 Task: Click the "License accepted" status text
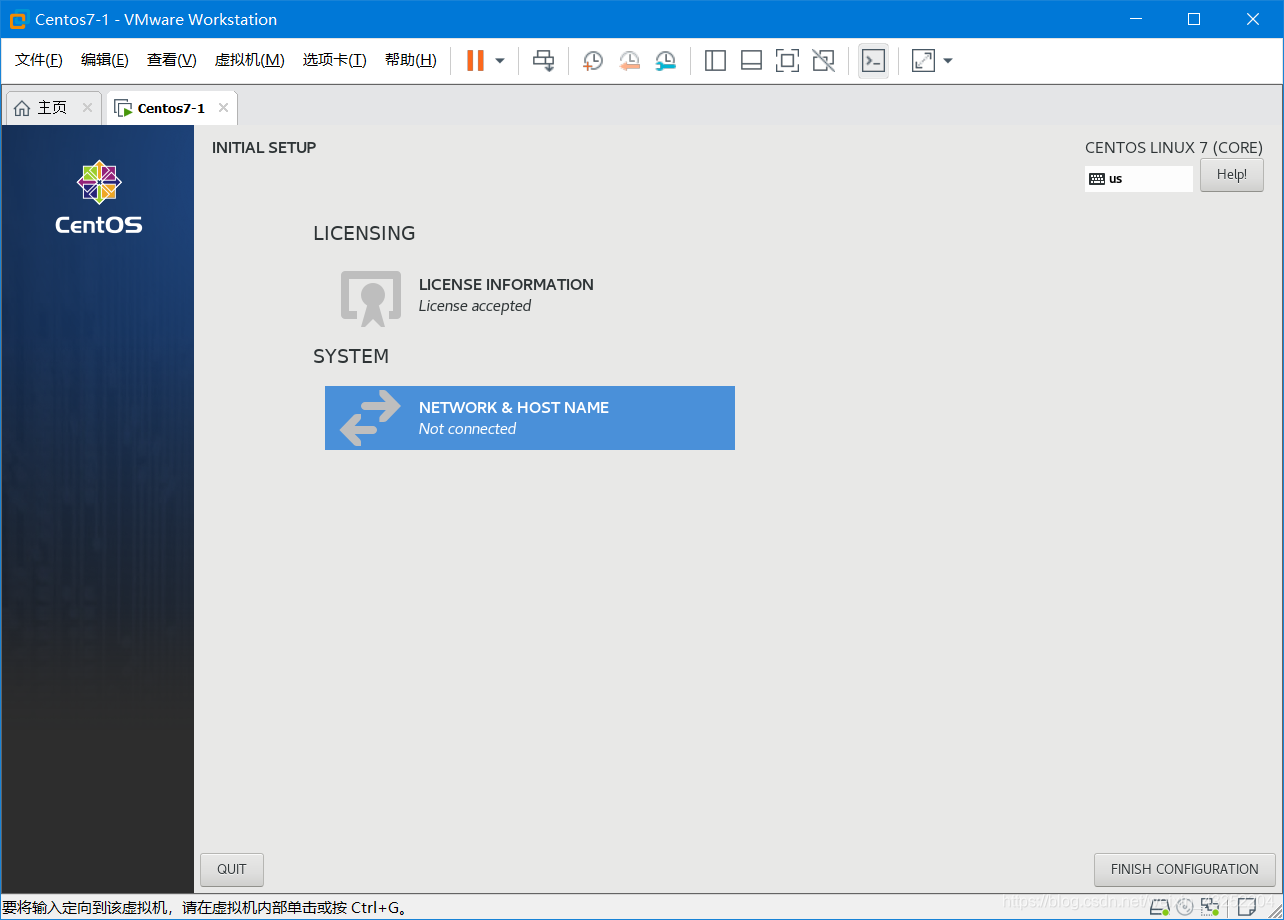pos(475,306)
